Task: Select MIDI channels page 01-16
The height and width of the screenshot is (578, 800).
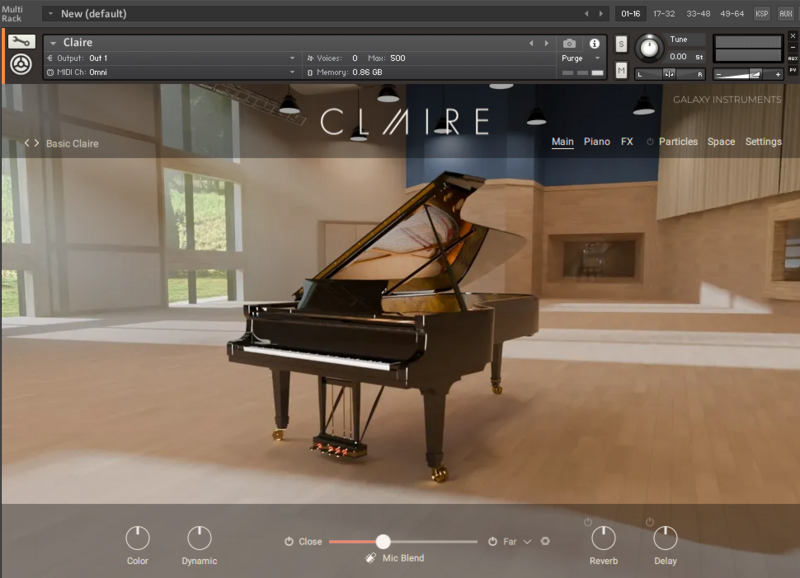Action: coord(631,14)
